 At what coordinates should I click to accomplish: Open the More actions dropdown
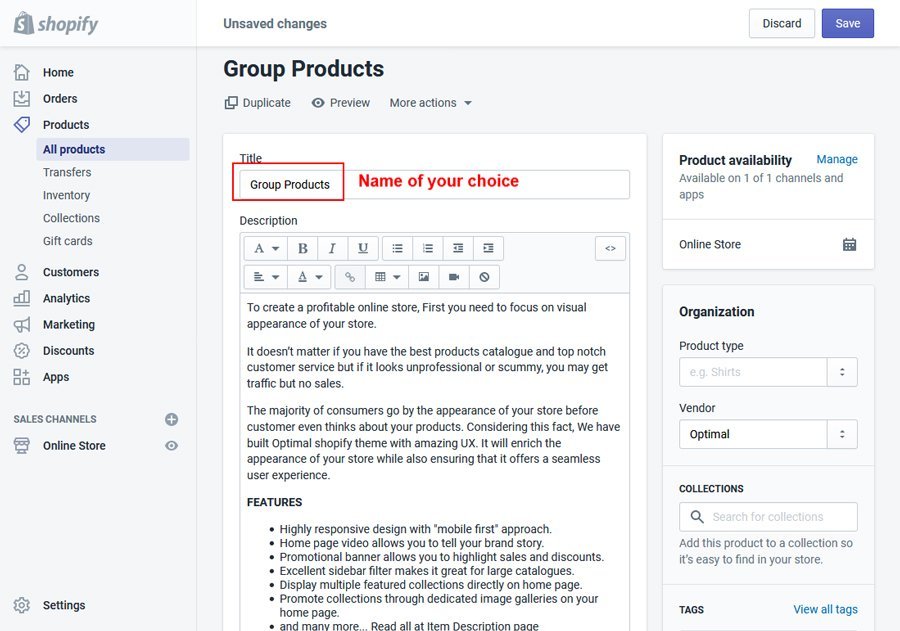point(430,103)
